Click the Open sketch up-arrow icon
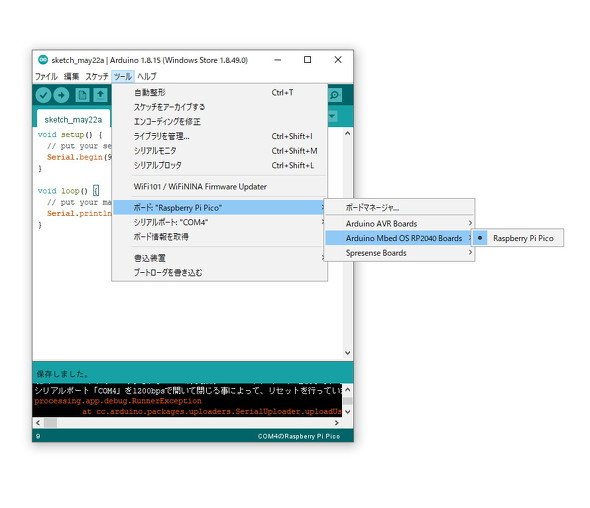Image resolution: width=590 pixels, height=508 pixels. 100,95
